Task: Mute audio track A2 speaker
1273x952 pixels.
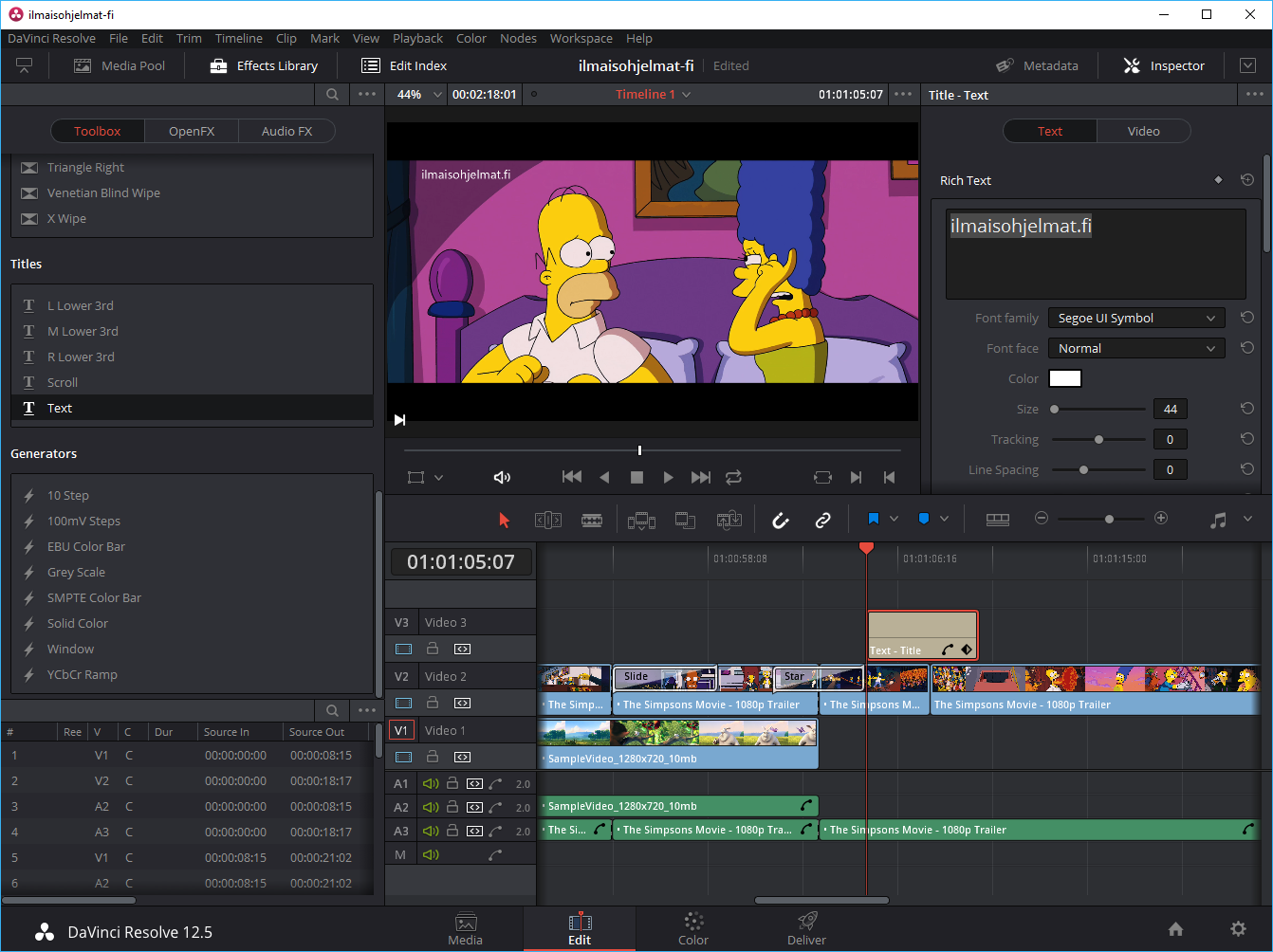Action: click(431, 807)
